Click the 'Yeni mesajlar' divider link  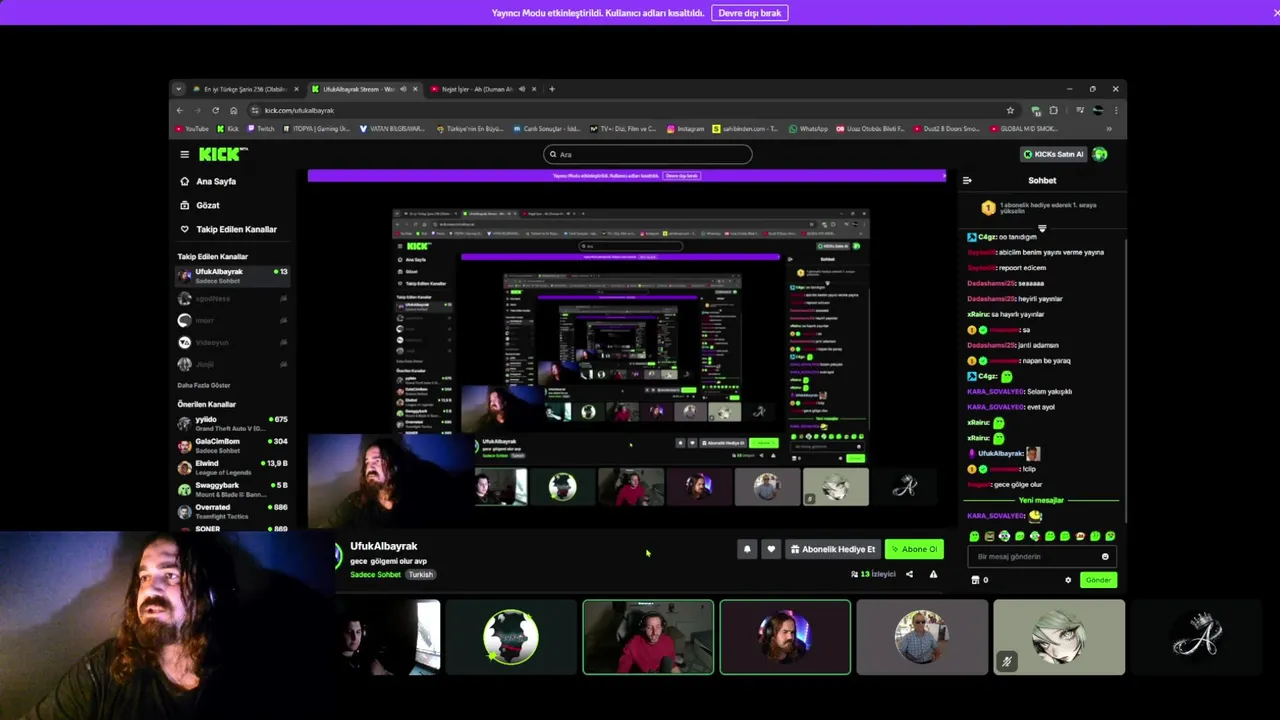(x=1041, y=500)
